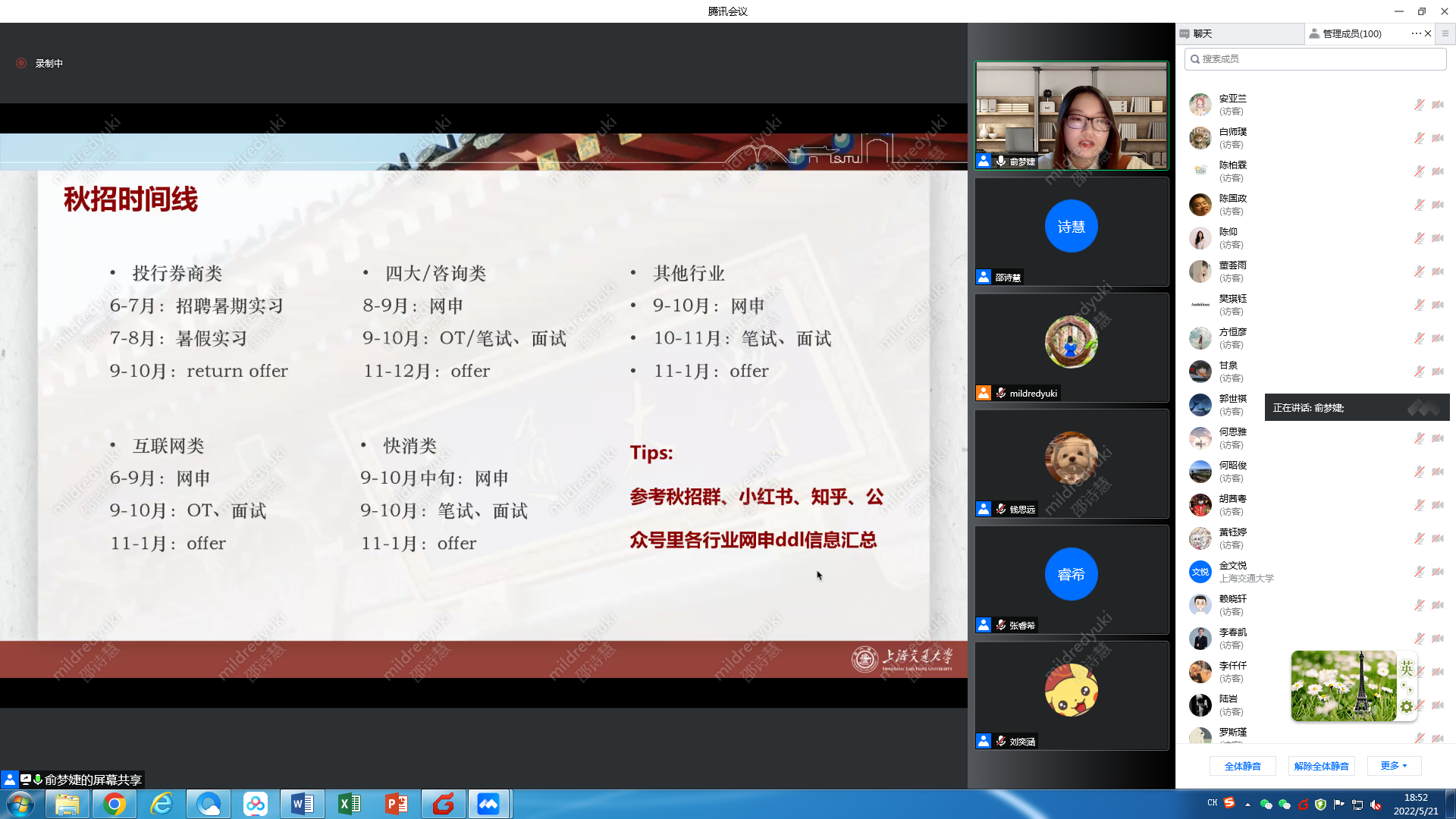Open PowerPoint from the taskbar

click(x=397, y=804)
